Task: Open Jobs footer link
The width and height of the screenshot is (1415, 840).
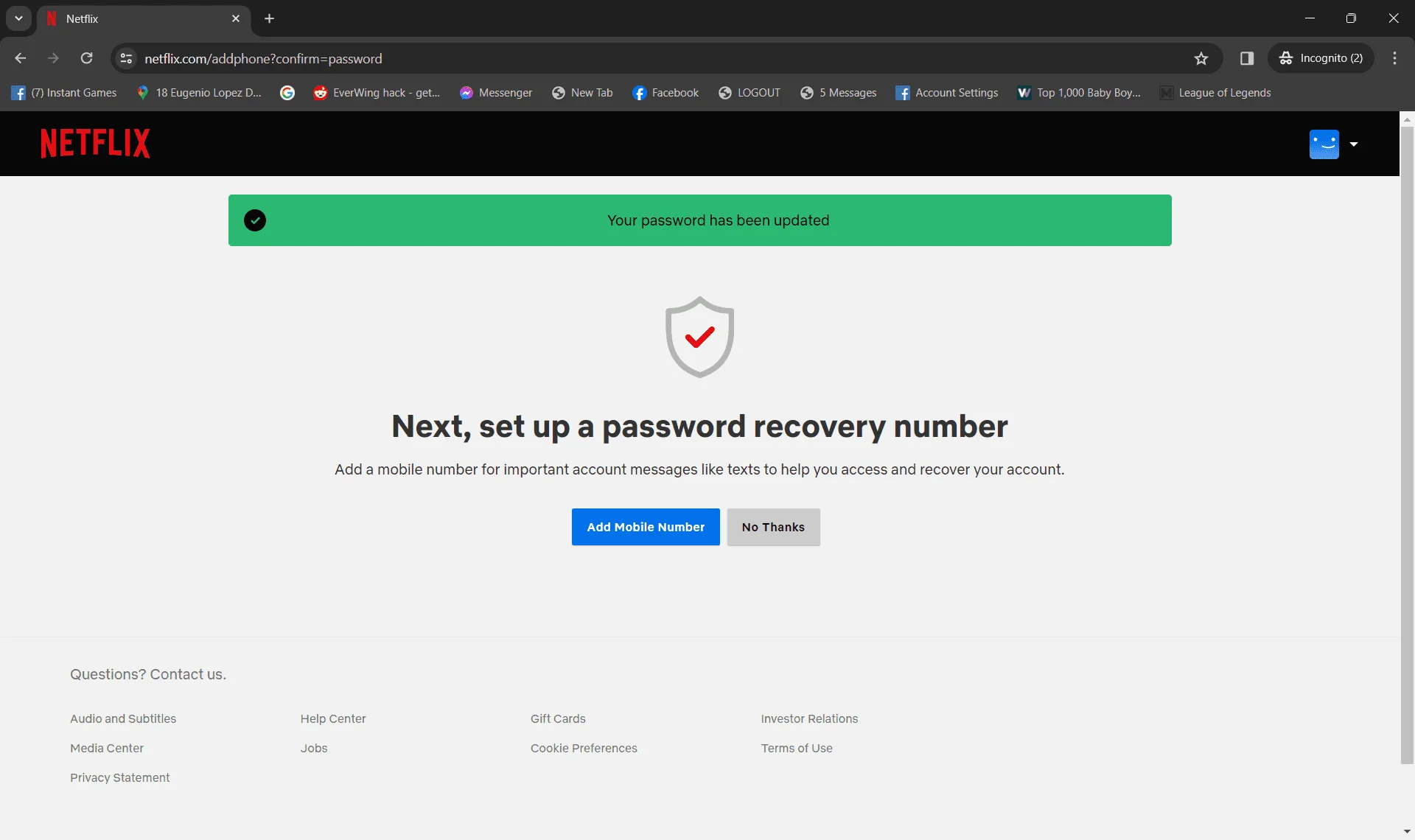Action: (314, 748)
